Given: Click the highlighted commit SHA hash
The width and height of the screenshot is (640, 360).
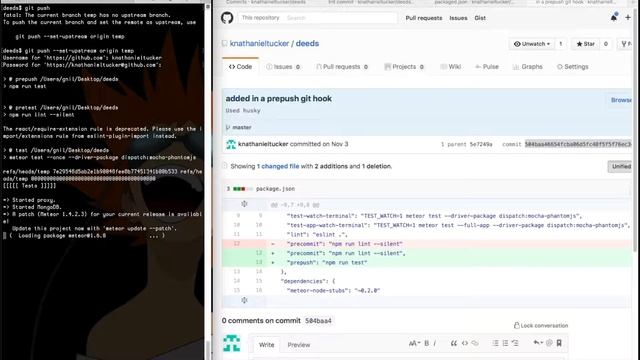Looking at the screenshot, I should pos(578,144).
